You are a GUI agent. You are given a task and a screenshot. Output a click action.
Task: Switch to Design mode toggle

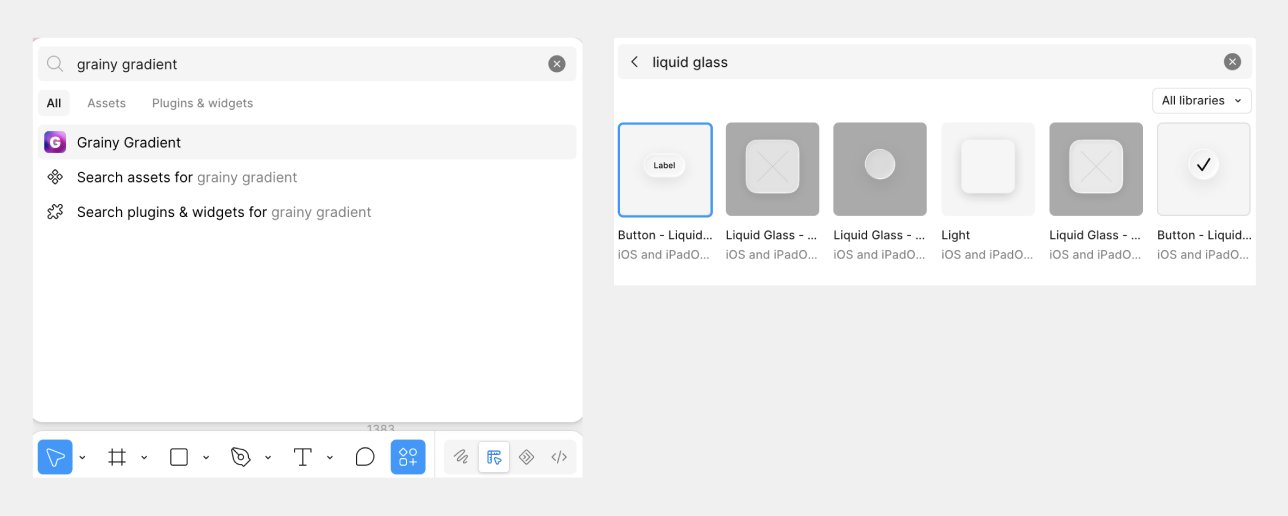[x=494, y=457]
